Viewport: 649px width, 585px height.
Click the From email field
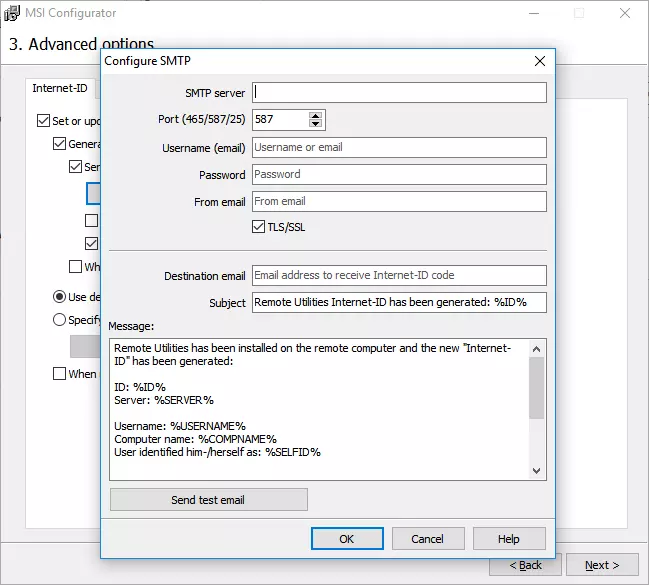coord(399,201)
